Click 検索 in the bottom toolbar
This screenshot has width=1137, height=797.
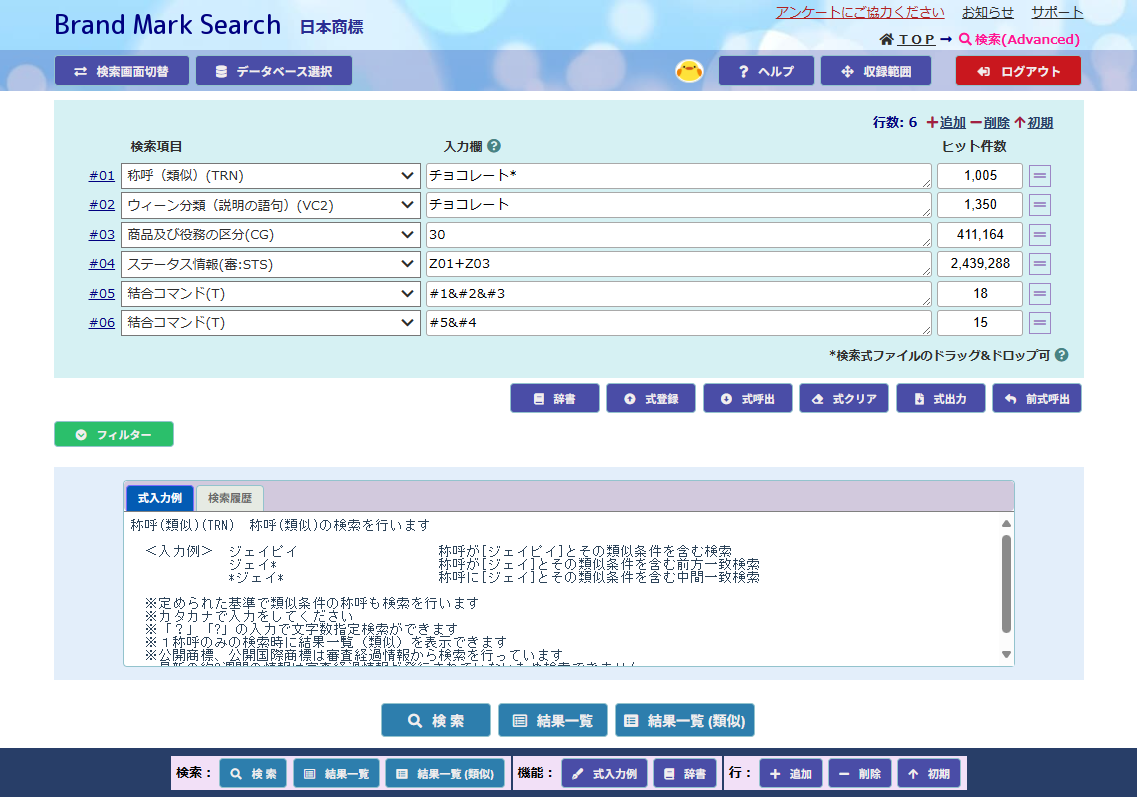pyautogui.click(x=253, y=773)
